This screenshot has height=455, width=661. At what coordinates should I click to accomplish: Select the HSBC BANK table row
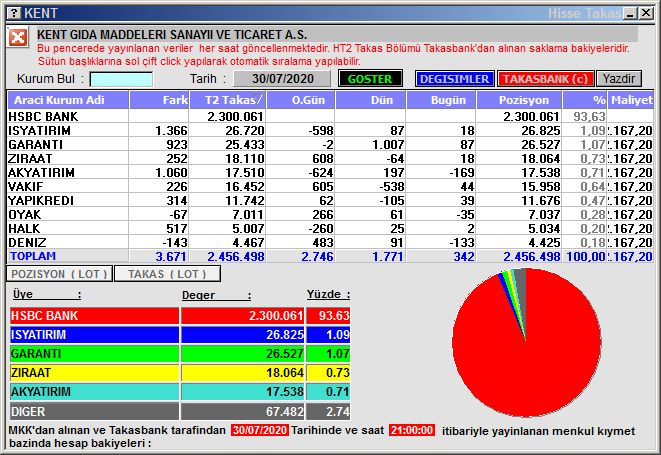point(330,116)
